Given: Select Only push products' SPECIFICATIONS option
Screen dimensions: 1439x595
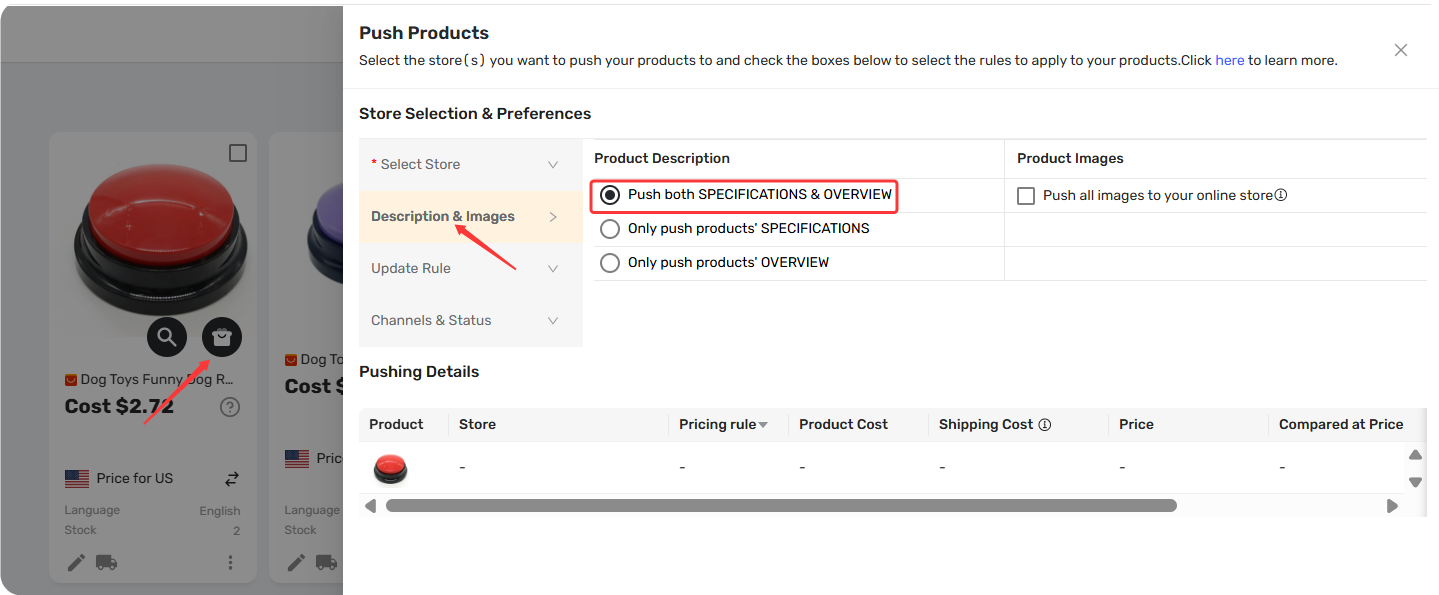Looking at the screenshot, I should tap(610, 229).
